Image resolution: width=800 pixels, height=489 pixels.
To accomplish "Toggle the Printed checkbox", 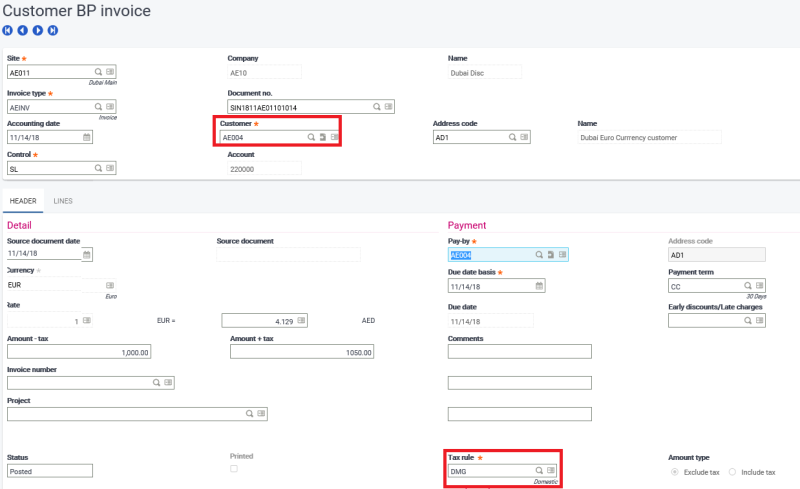I will (x=234, y=469).
